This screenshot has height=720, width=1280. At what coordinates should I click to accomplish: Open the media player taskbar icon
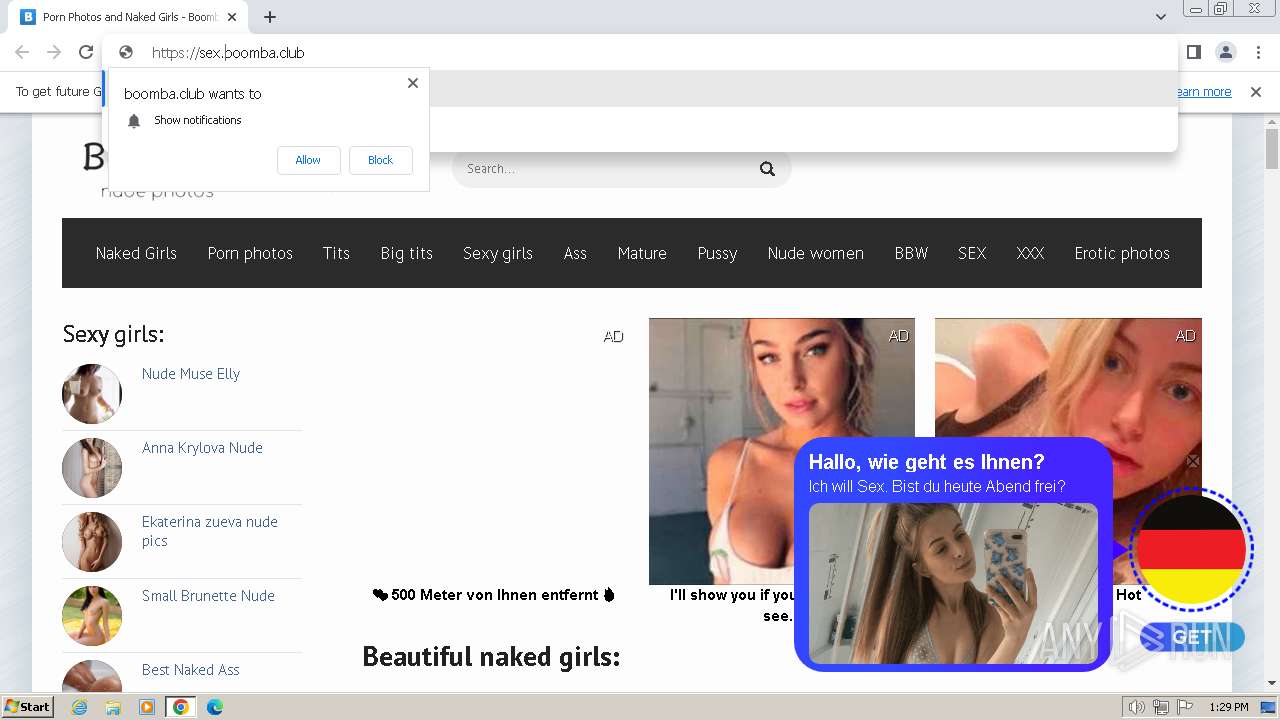[x=147, y=707]
